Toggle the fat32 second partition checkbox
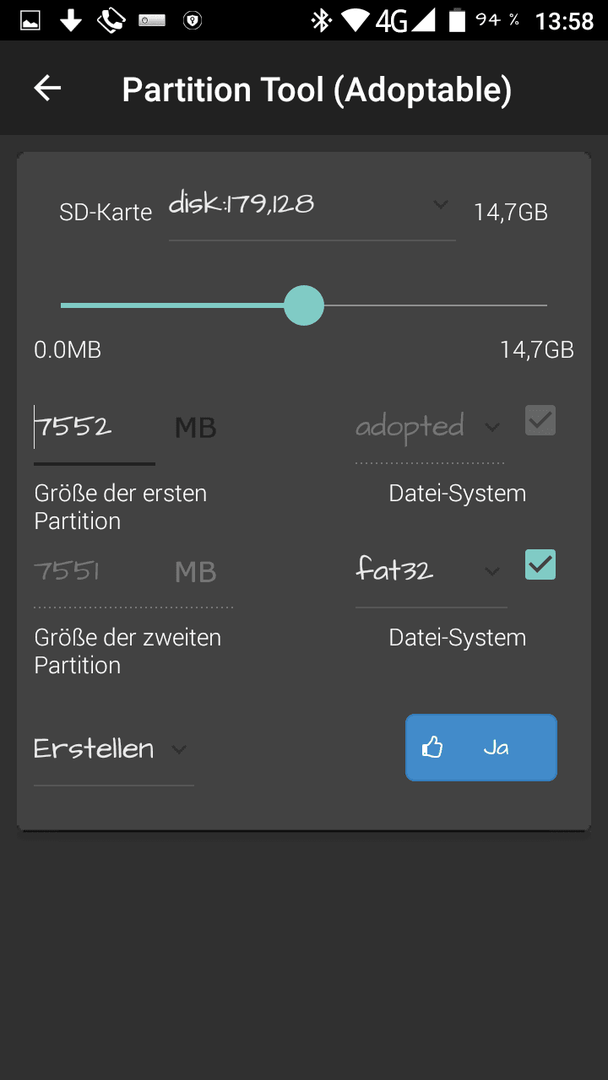The width and height of the screenshot is (608, 1080). [540, 565]
